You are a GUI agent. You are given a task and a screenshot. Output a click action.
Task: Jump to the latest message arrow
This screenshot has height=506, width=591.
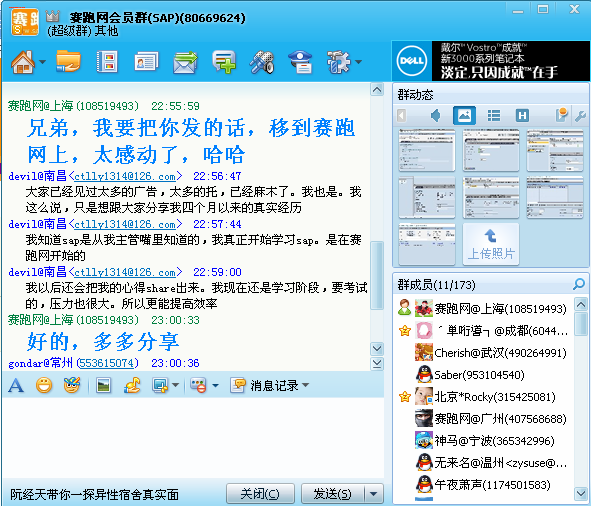[x=377, y=363]
